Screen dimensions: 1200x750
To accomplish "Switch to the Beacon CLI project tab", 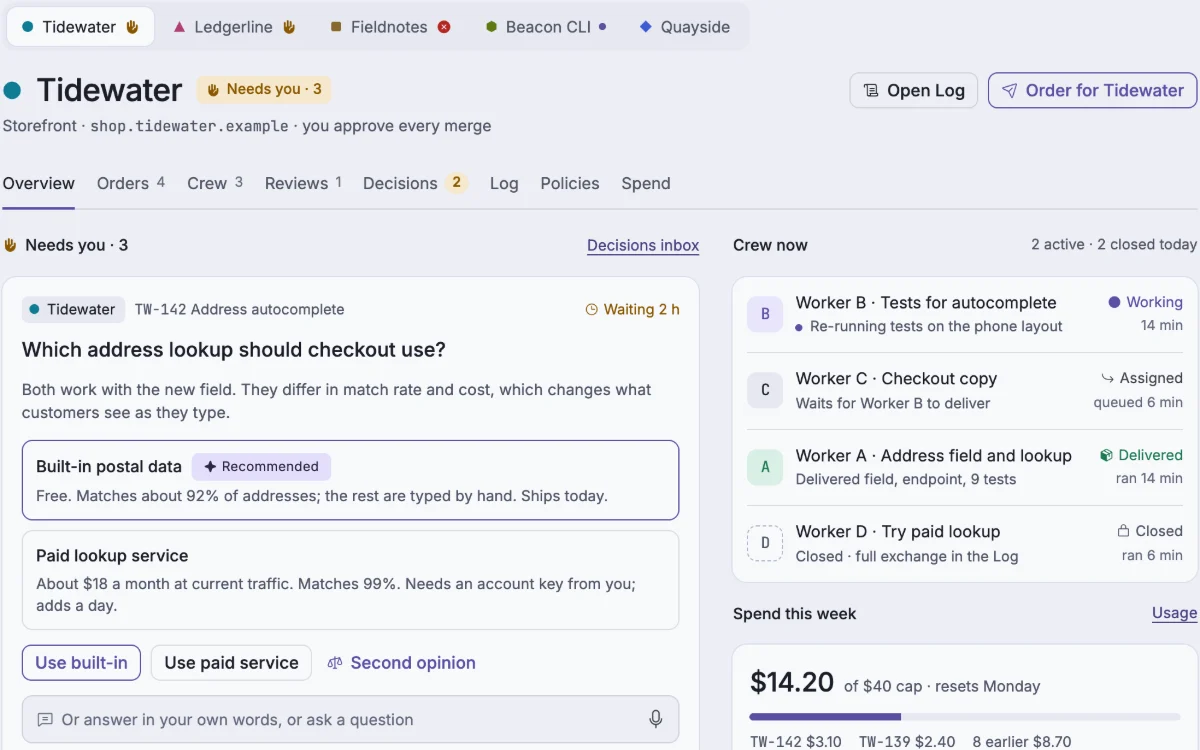I will pyautogui.click(x=546, y=27).
